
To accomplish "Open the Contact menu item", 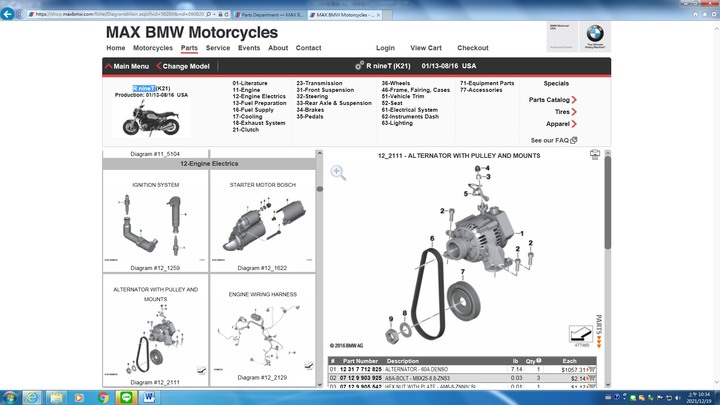I will click(x=309, y=48).
